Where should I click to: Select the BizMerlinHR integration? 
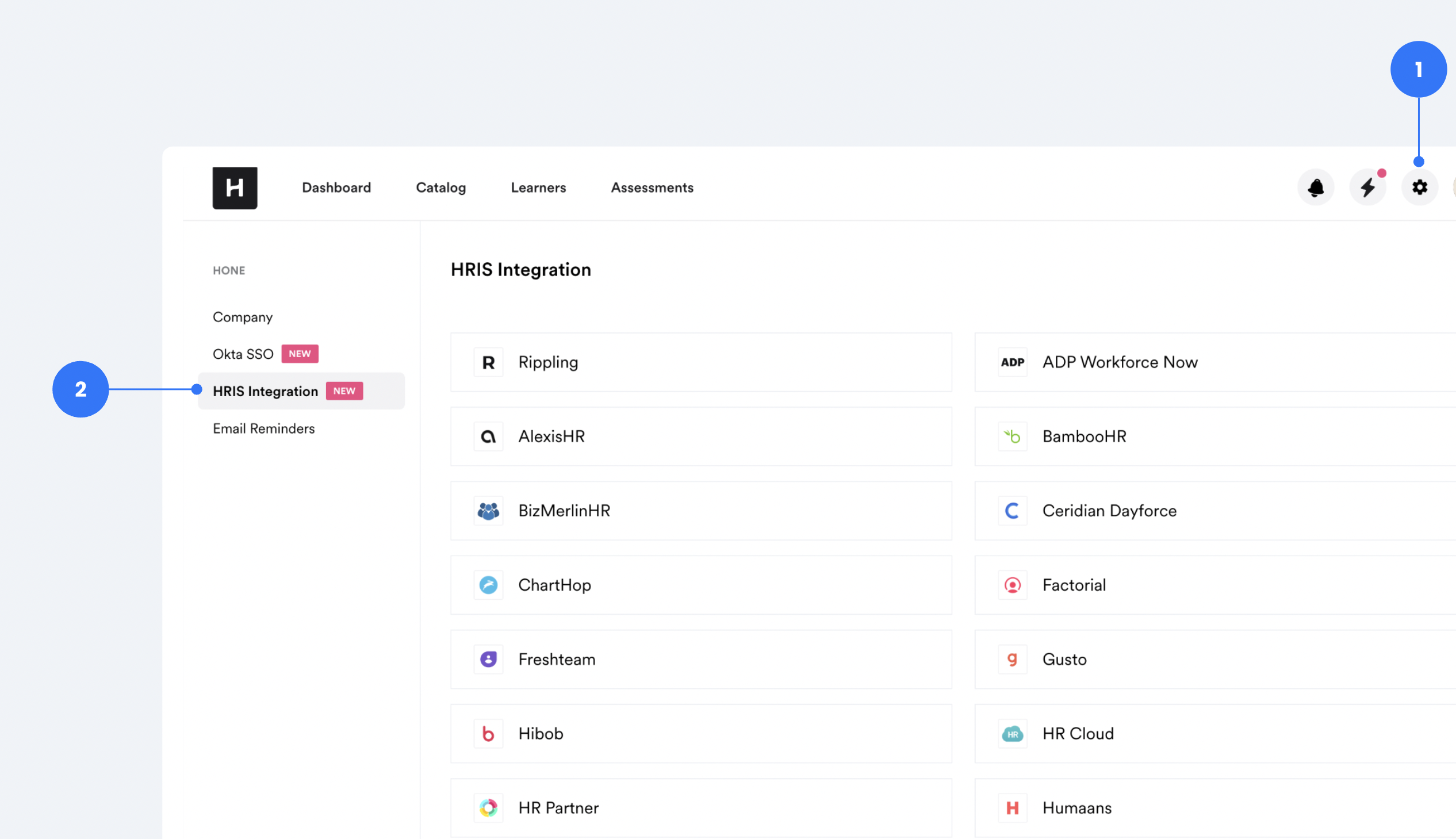coord(701,511)
